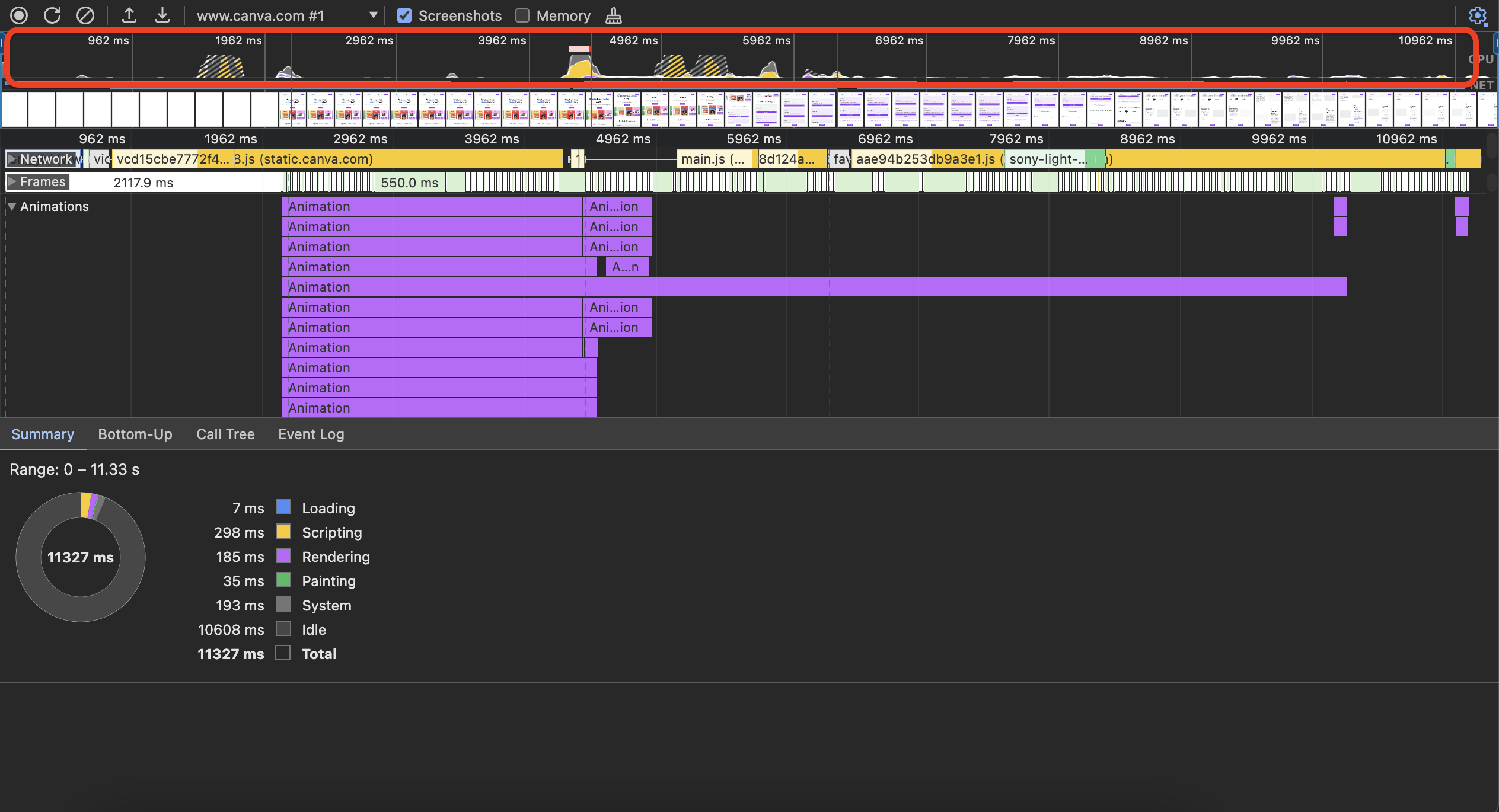The height and width of the screenshot is (812, 1499).
Task: Open capture settings gear icon
Action: pos(1478,16)
